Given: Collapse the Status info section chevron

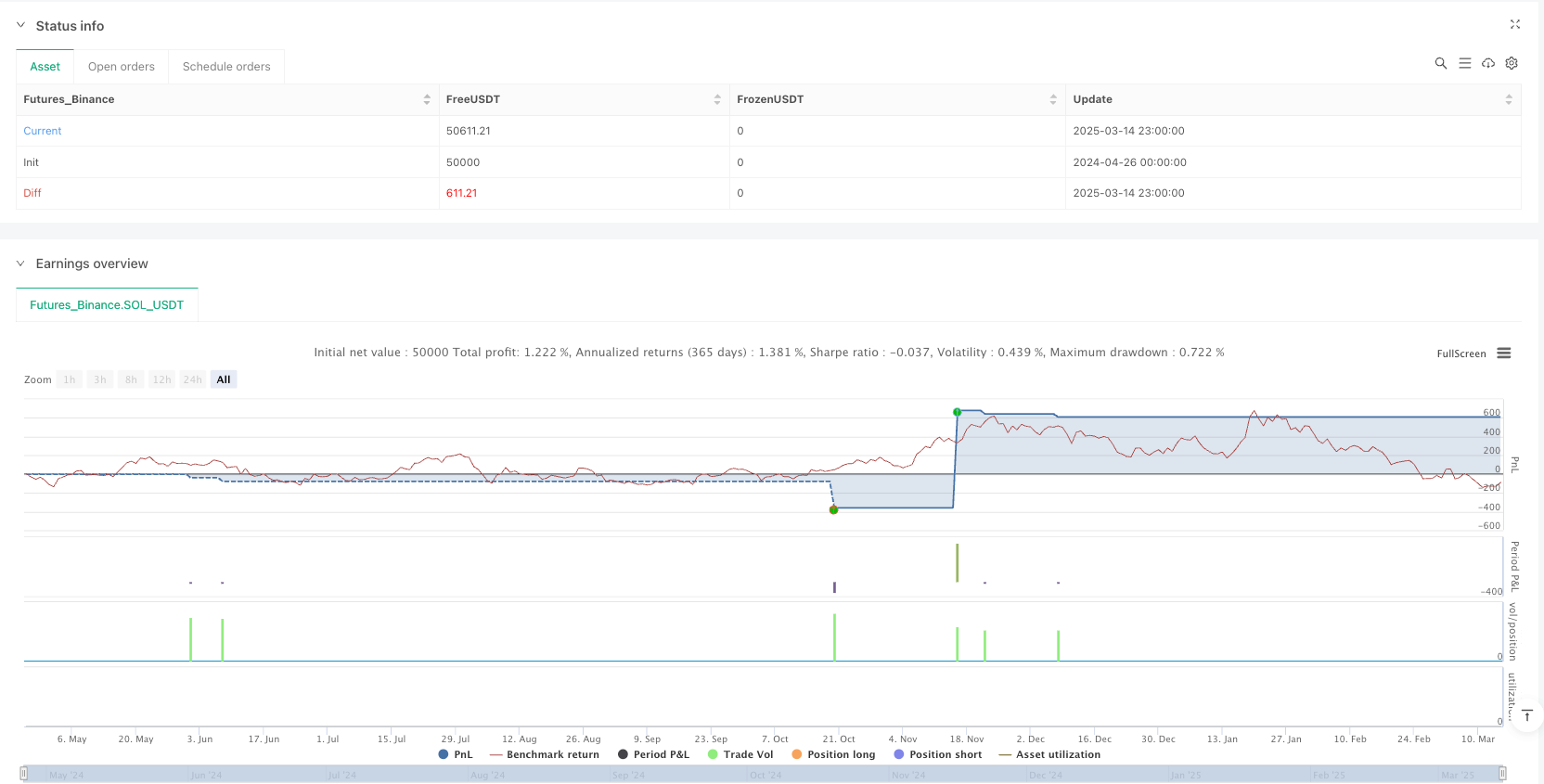Looking at the screenshot, I should point(20,25).
